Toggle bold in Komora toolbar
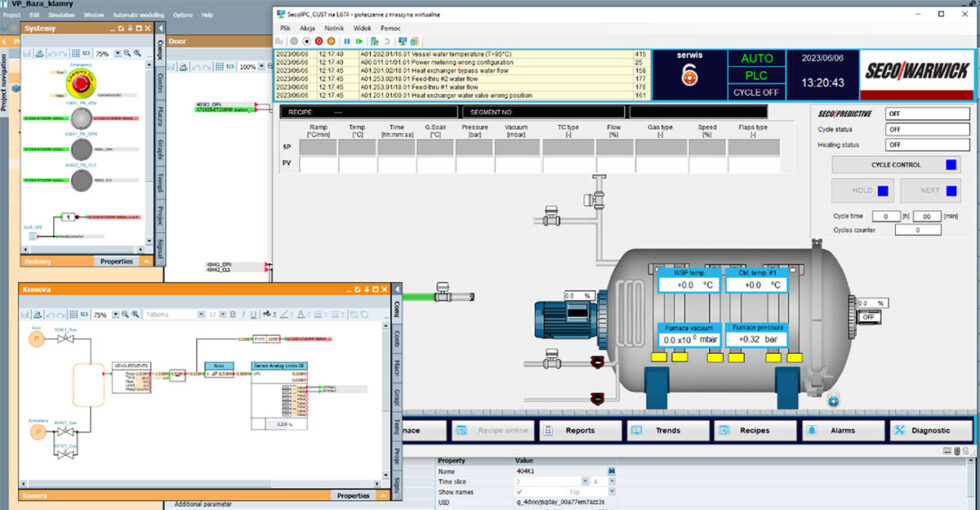 [x=232, y=314]
